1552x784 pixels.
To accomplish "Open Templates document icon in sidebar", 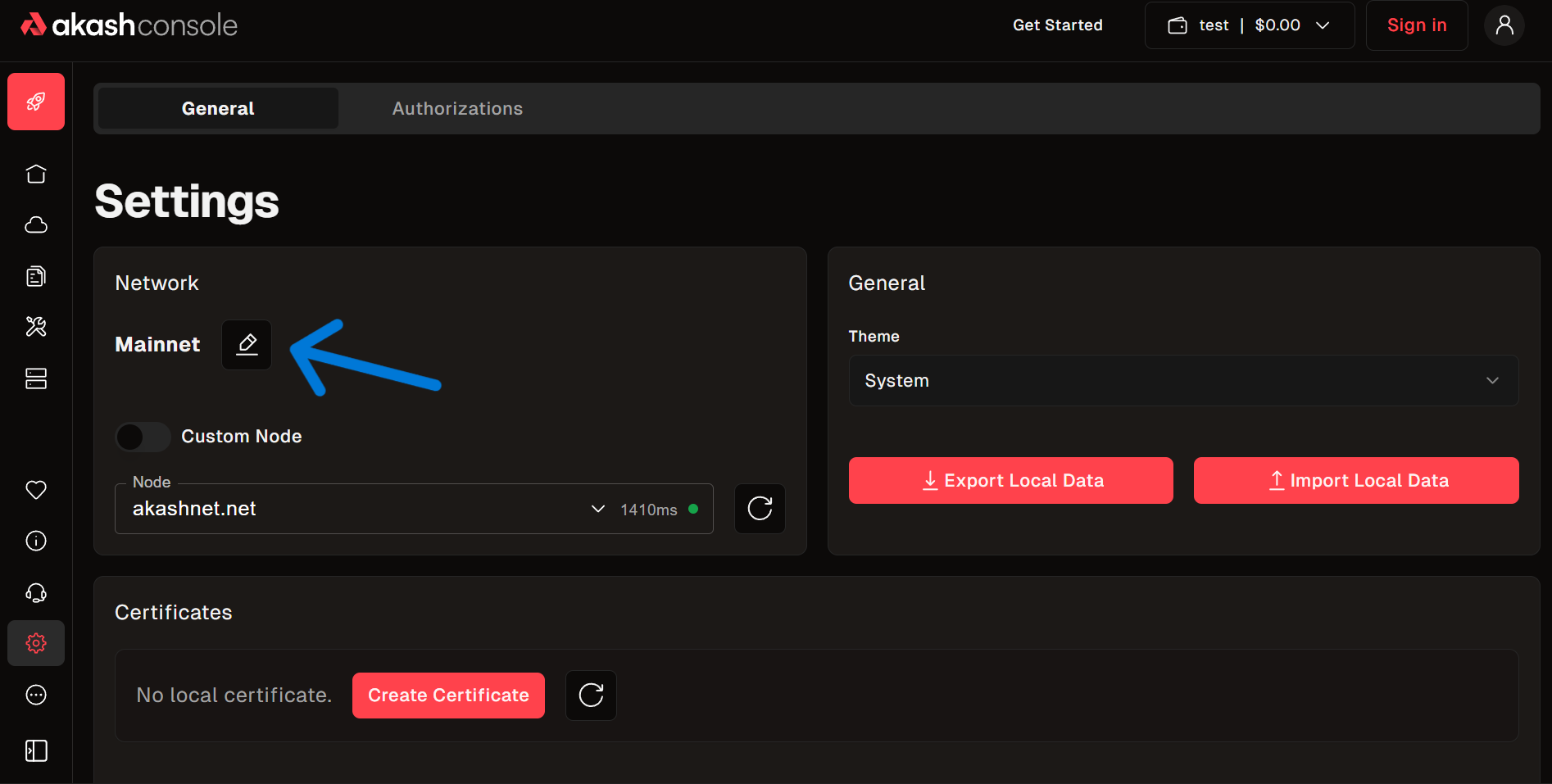I will tap(36, 276).
